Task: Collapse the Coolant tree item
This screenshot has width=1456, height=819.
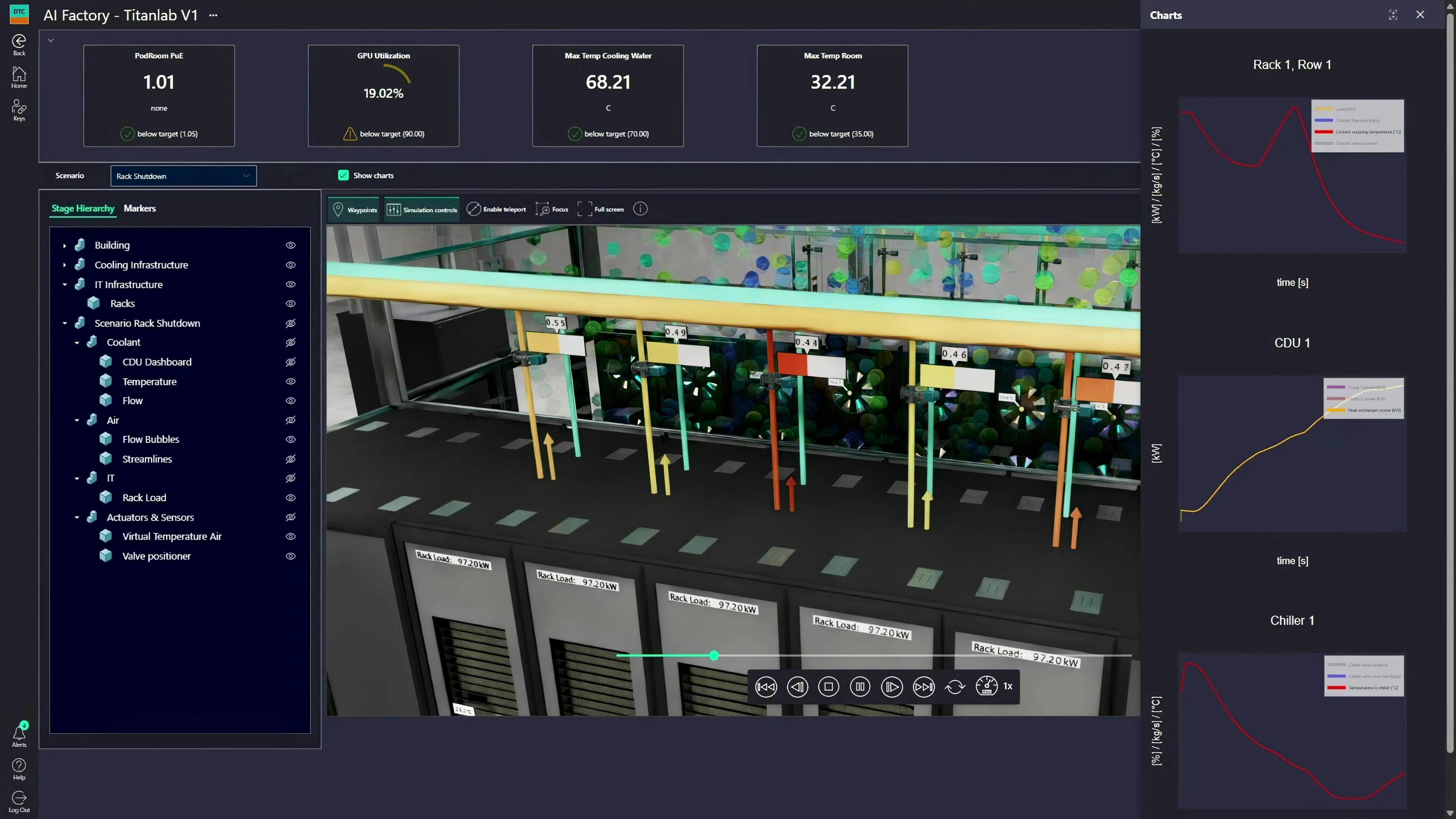Action: point(77,342)
